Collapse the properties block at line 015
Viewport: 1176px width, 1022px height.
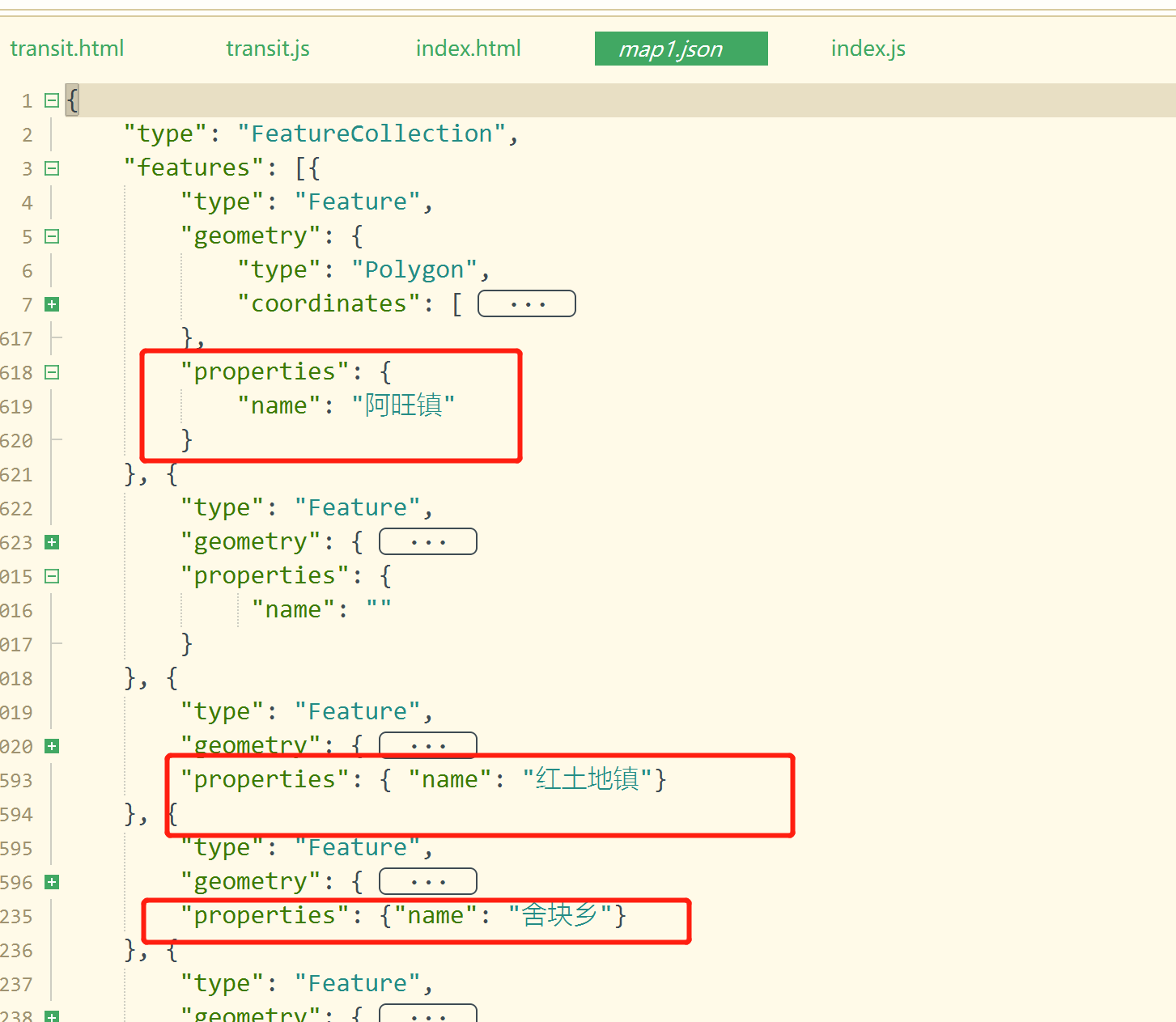click(52, 576)
